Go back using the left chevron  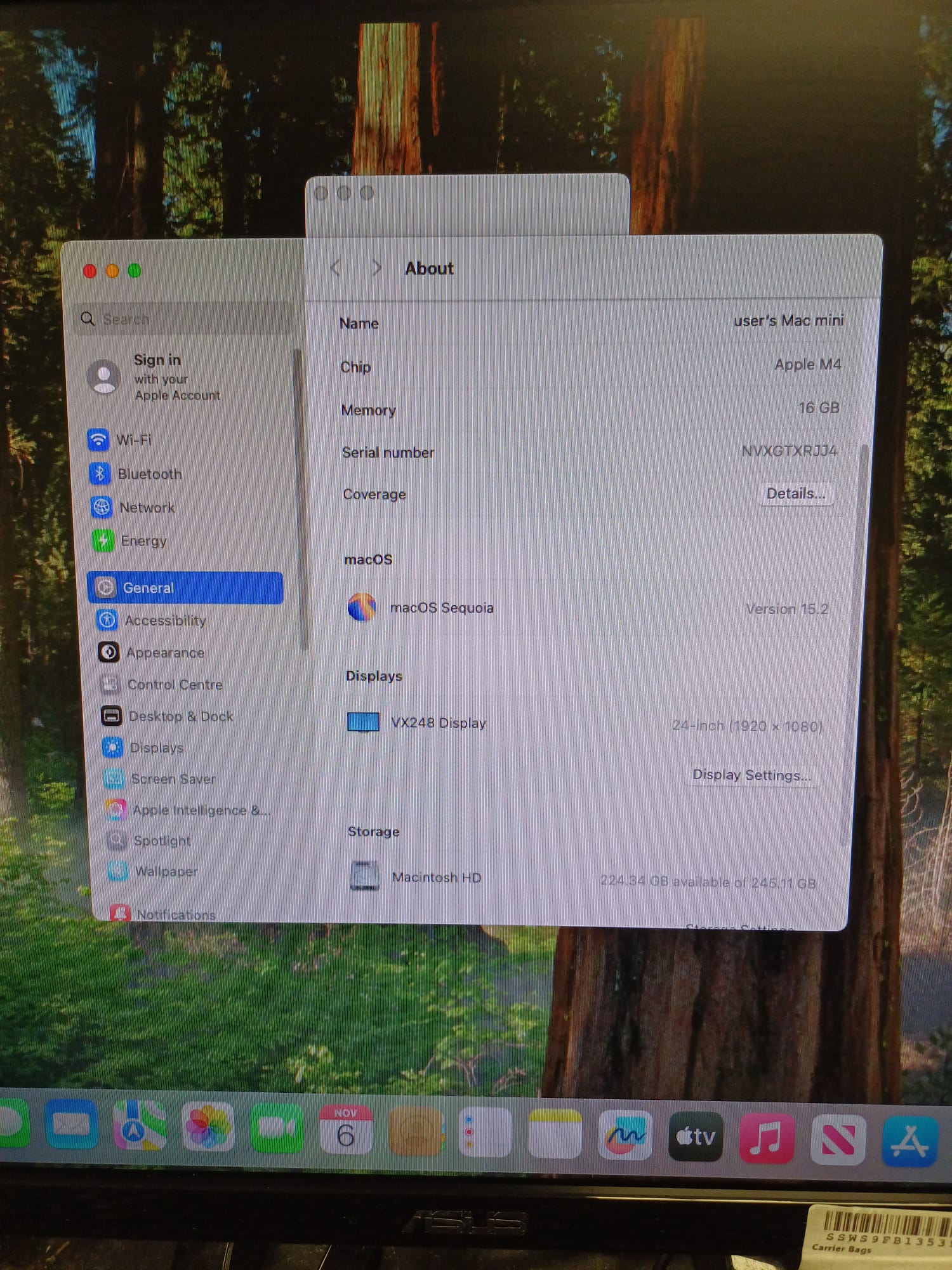coord(336,268)
